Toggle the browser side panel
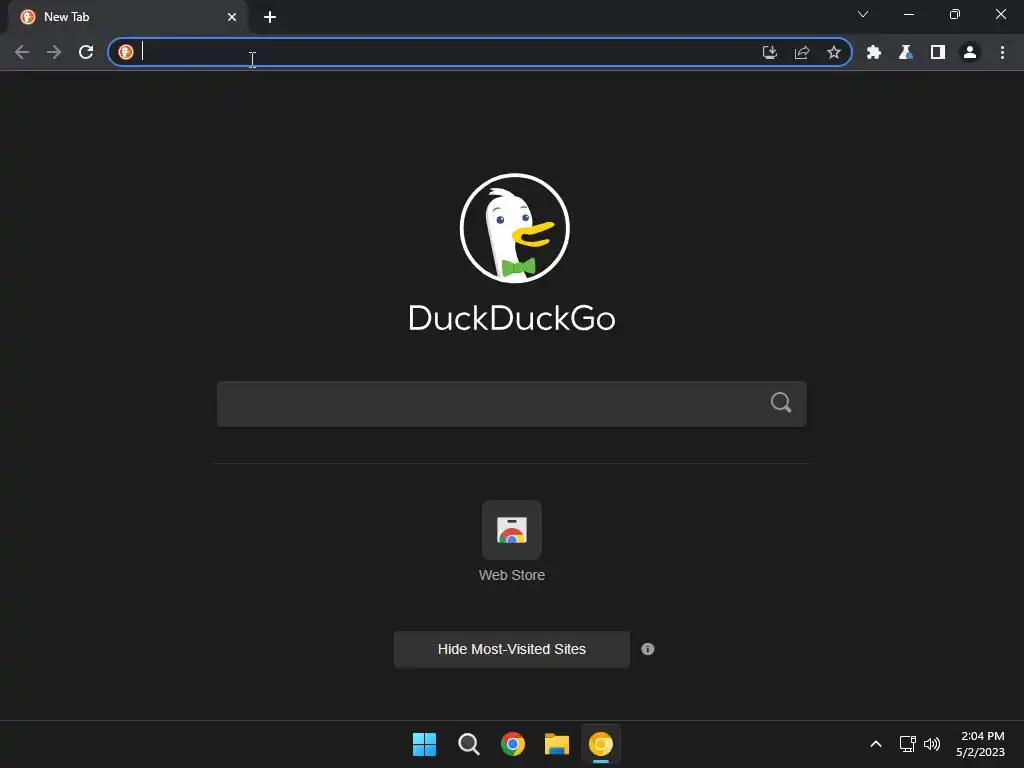 tap(938, 52)
